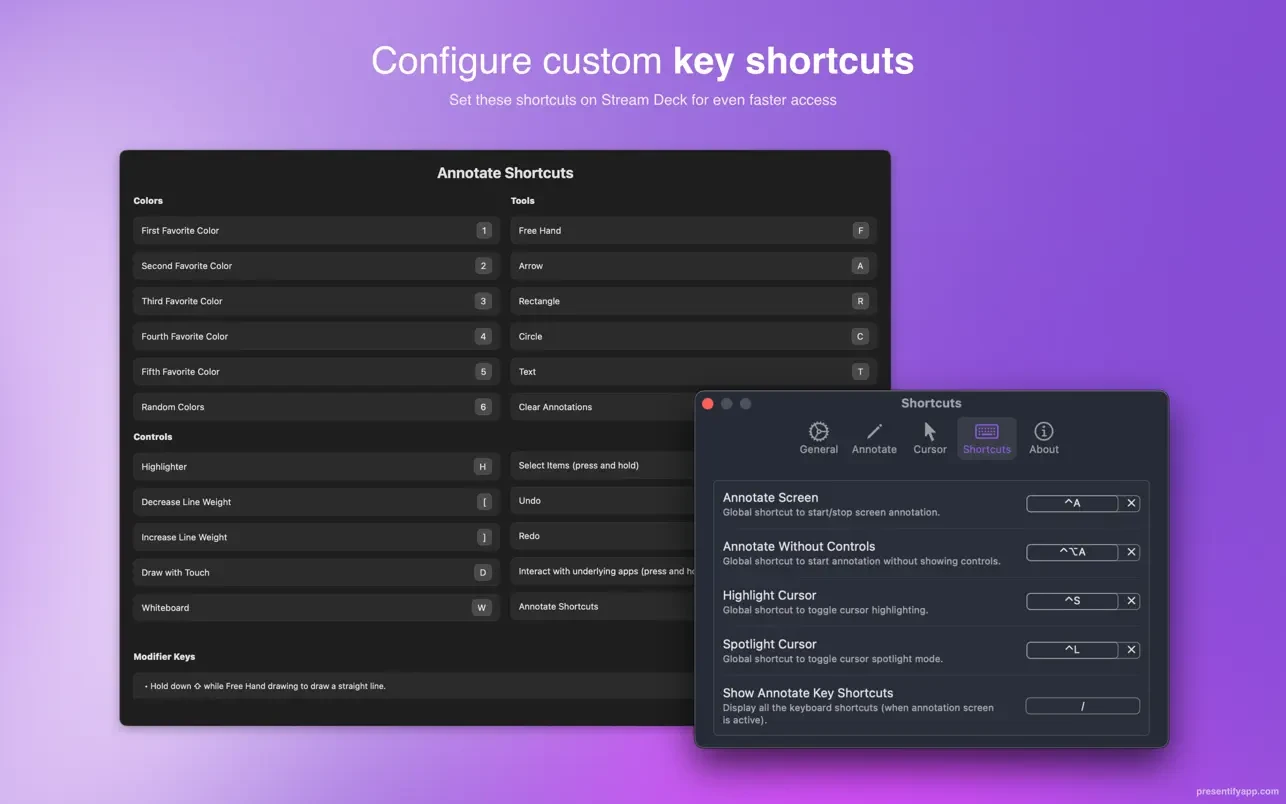Click the Rectangle tool key R
The height and width of the screenshot is (804, 1286).
[x=859, y=301]
